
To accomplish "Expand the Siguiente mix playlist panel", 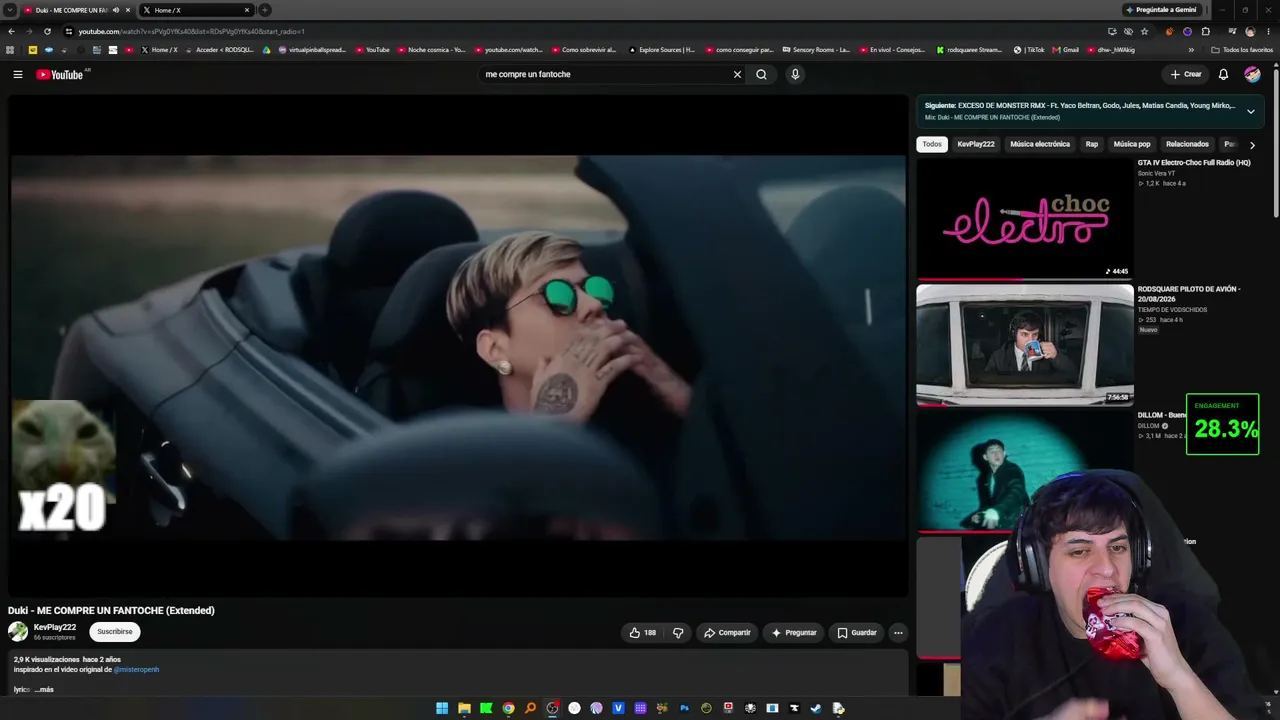I will pyautogui.click(x=1250, y=111).
